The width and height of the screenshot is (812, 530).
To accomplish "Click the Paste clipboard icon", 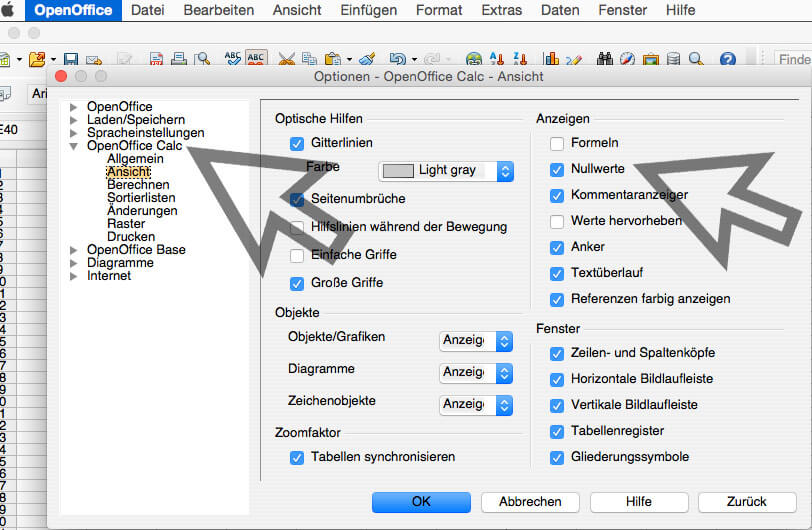I will click(x=333, y=59).
